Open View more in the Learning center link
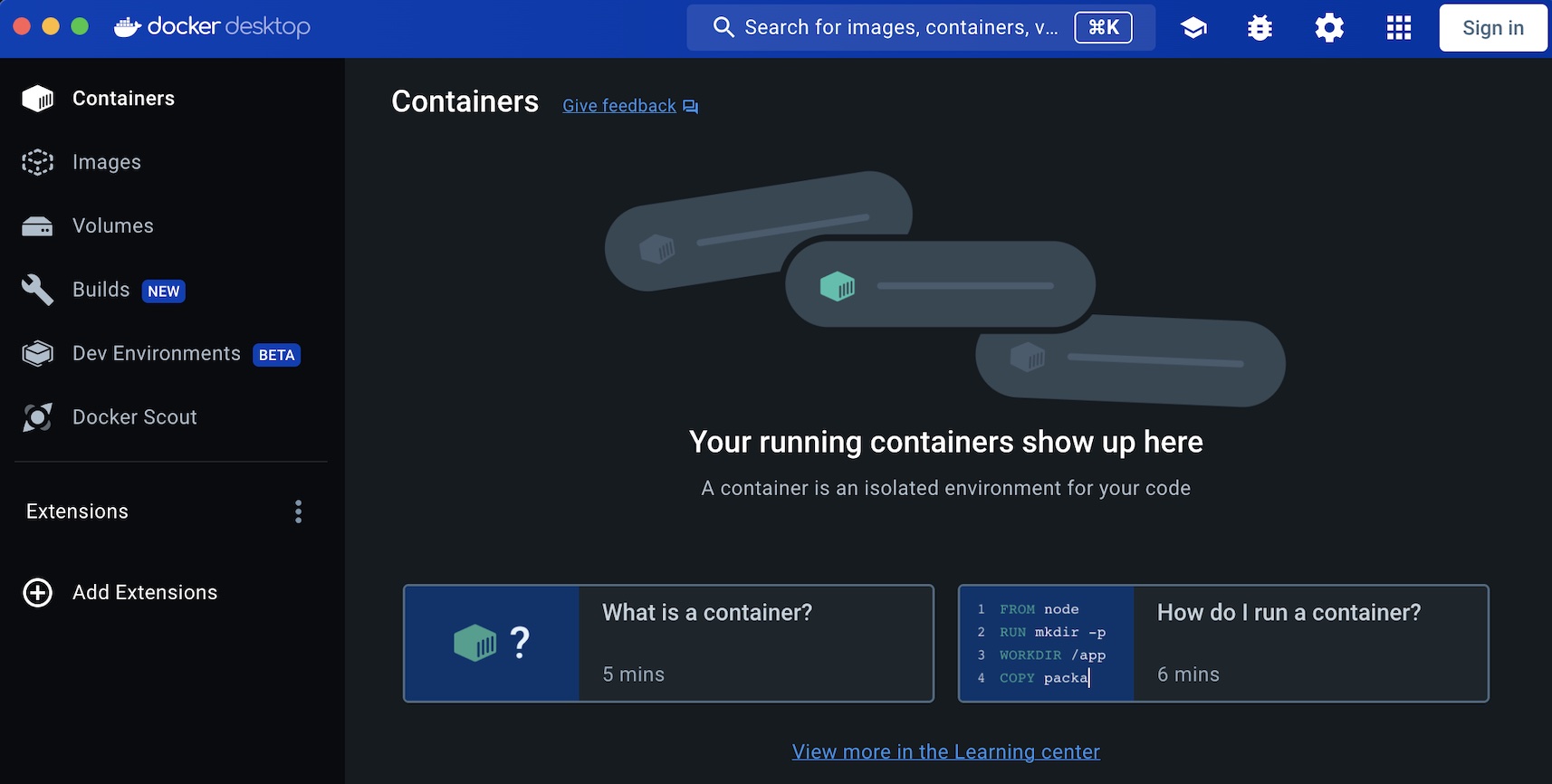The width and height of the screenshot is (1552, 784). 945,751
